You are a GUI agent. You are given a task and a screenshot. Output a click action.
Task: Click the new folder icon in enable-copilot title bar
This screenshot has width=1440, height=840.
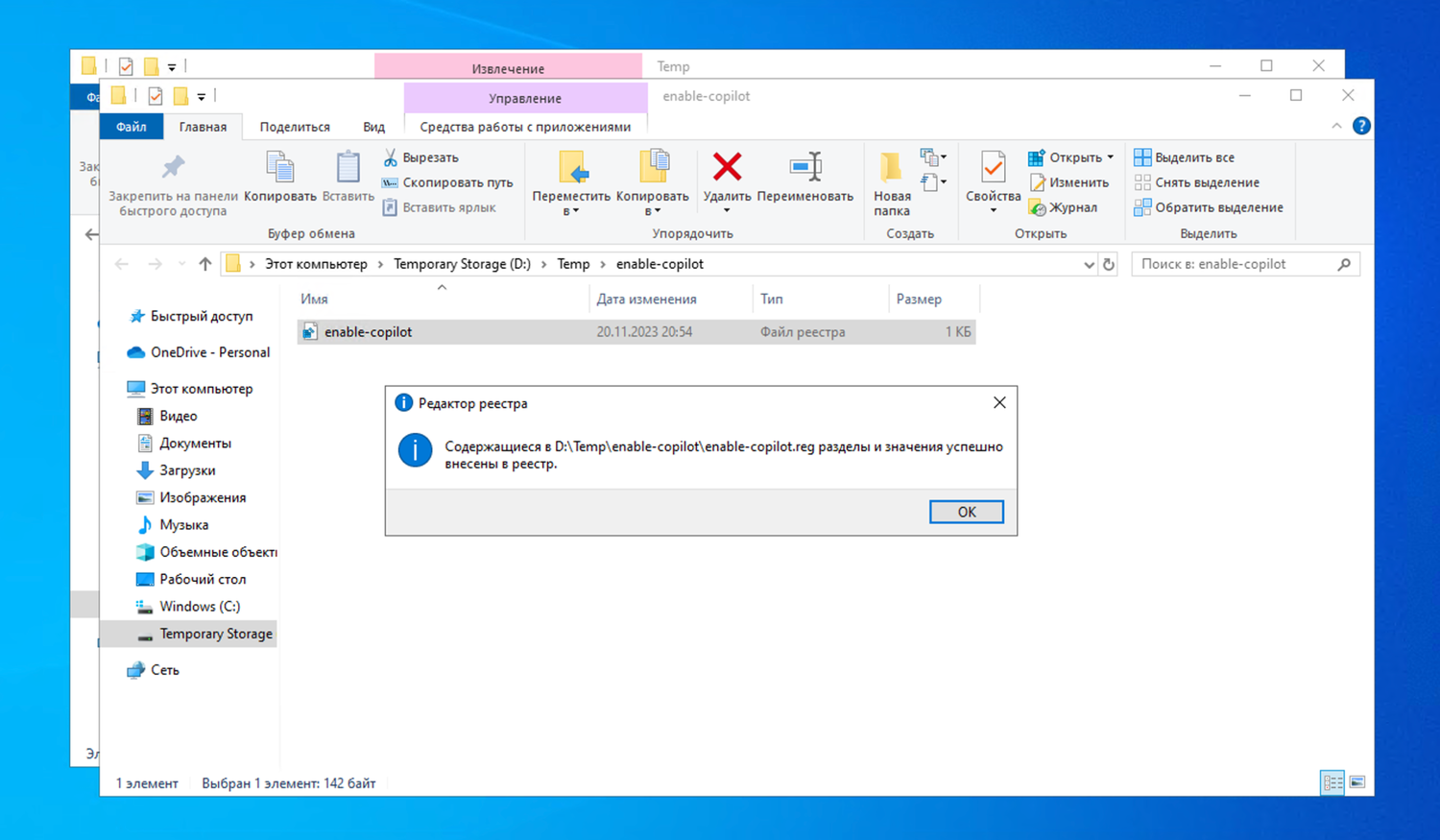point(180,96)
